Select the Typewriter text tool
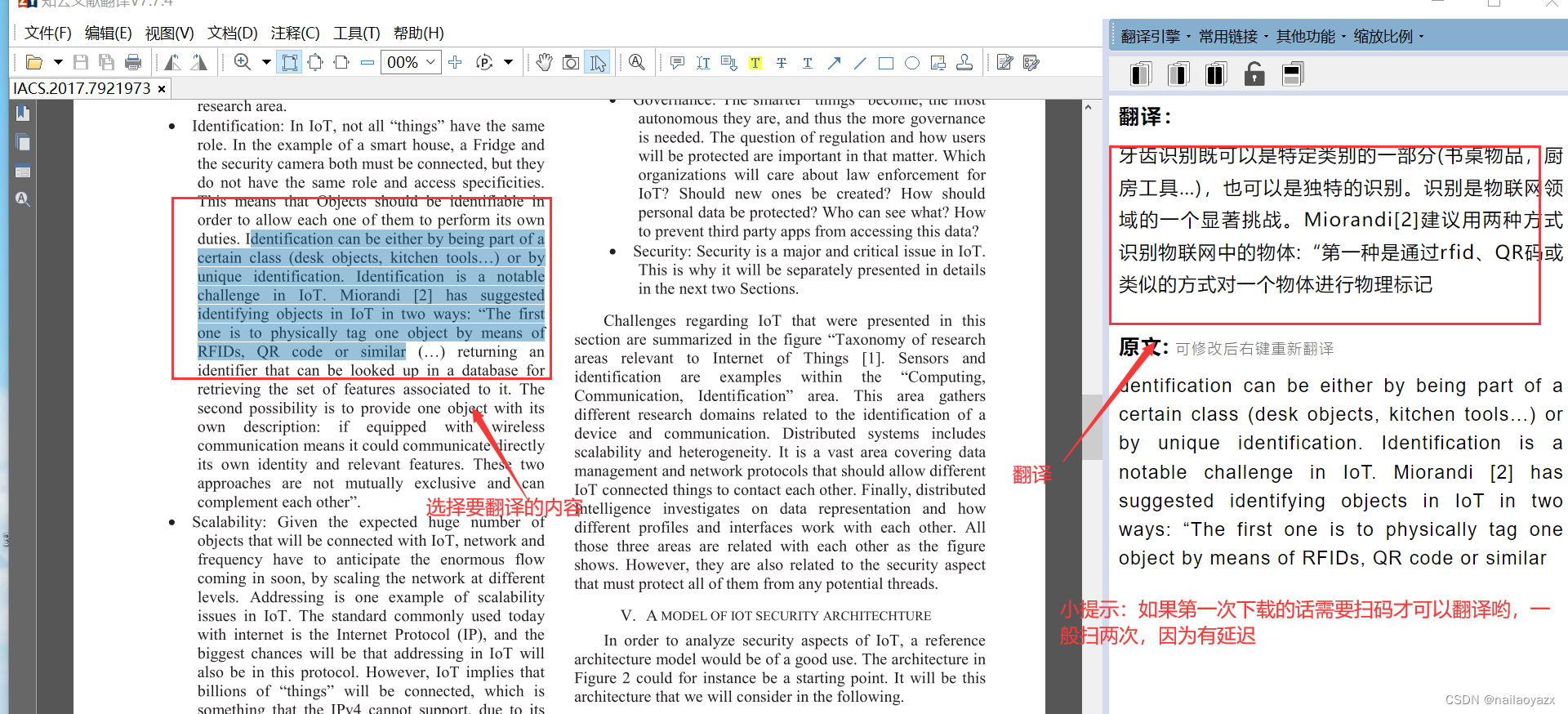 pos(703,62)
